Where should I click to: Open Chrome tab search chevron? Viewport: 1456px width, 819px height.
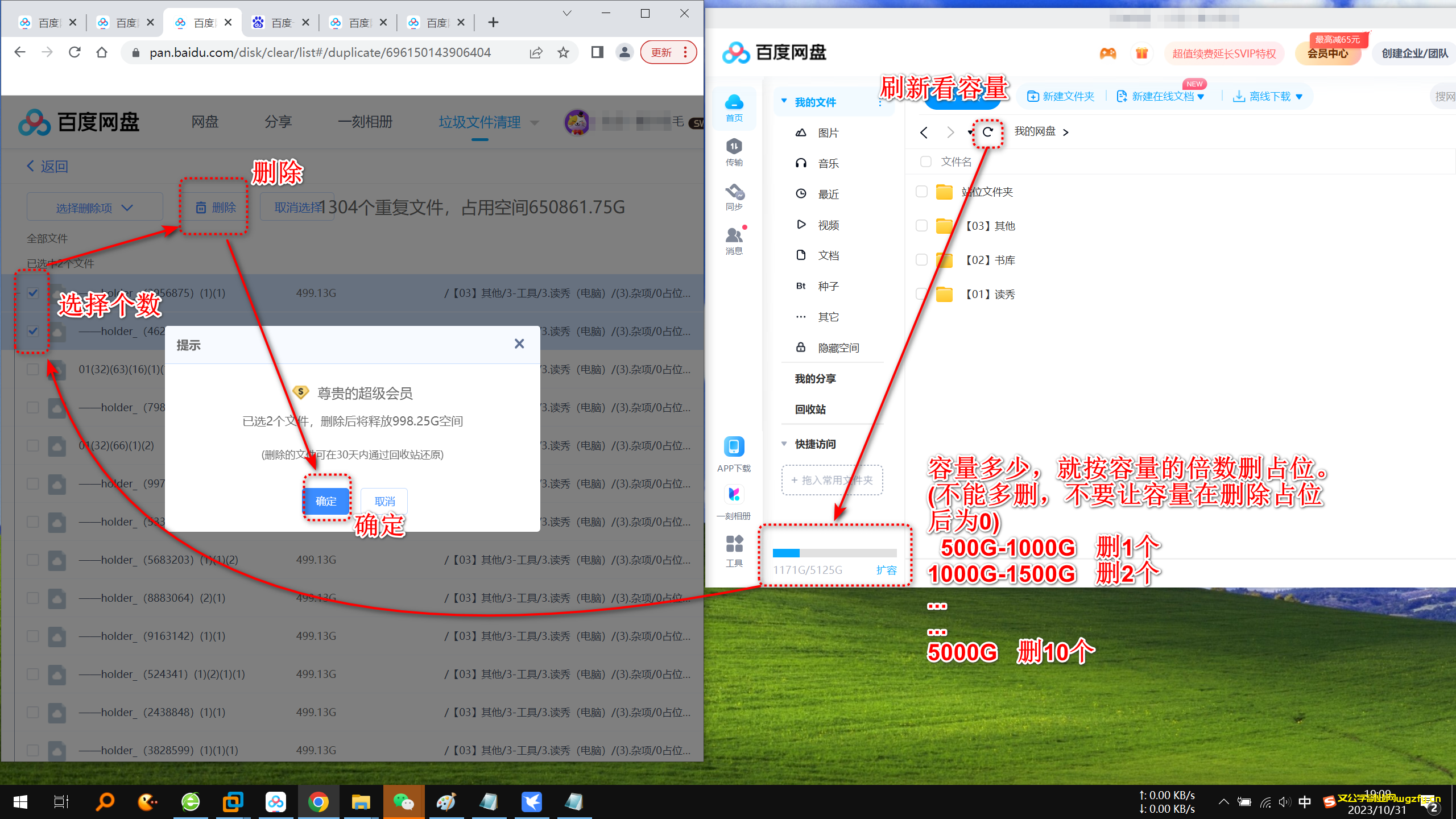pos(567,13)
